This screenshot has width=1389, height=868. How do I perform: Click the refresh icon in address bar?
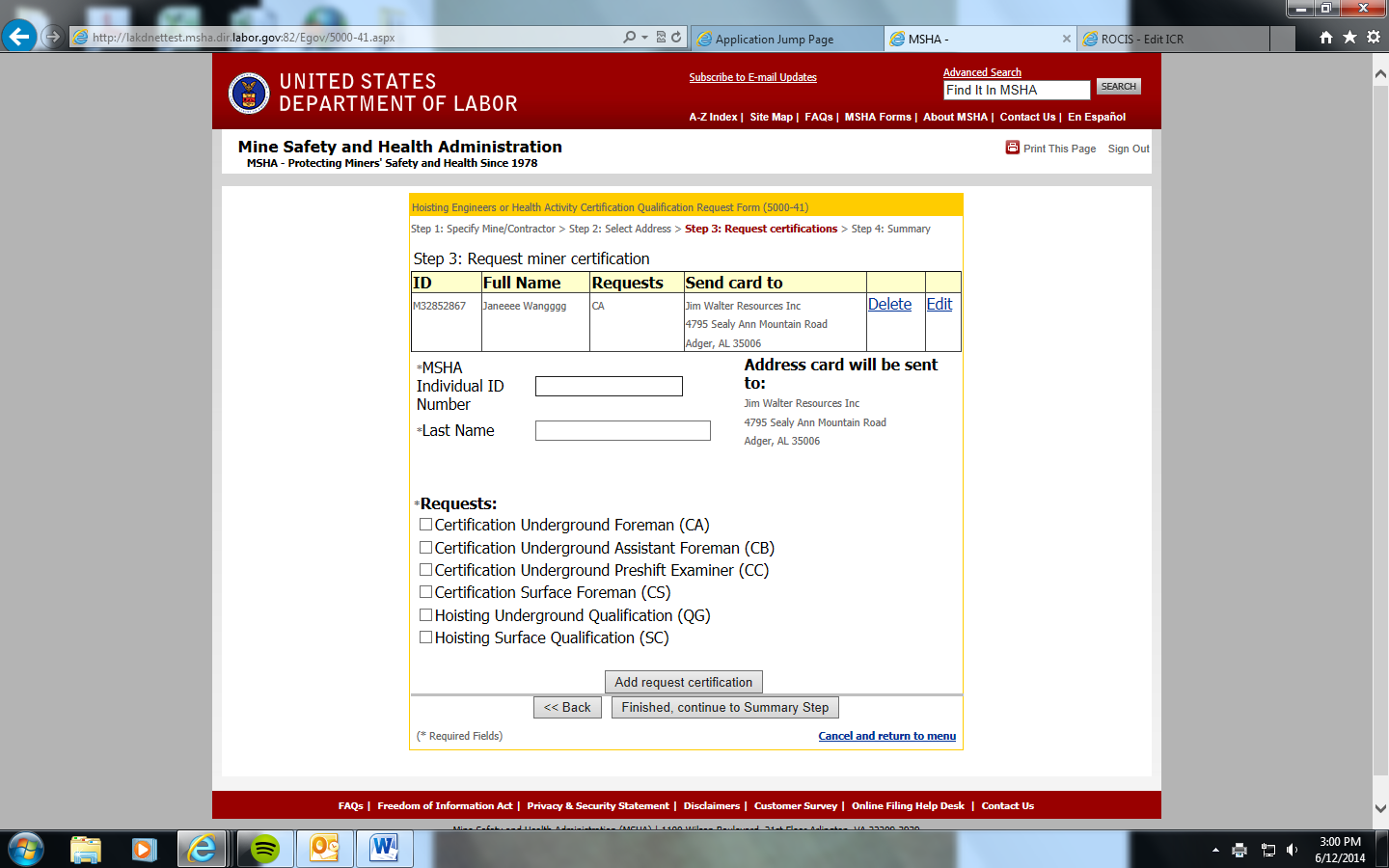click(x=676, y=38)
